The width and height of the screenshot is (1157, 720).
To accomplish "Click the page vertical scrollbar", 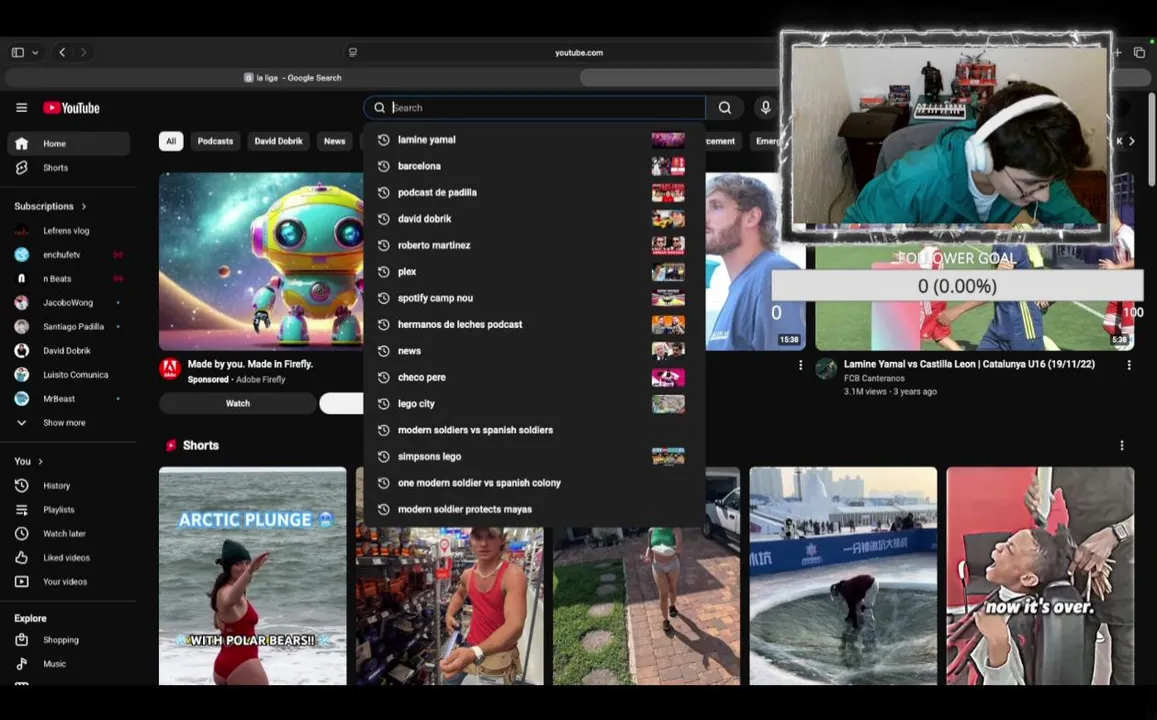I will [1152, 139].
